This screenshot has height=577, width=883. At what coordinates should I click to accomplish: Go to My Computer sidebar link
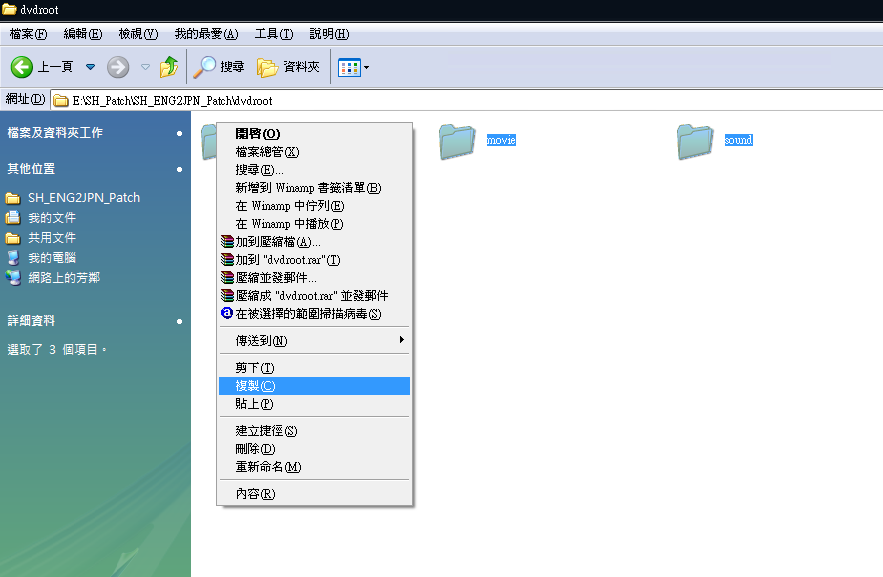click(52, 258)
